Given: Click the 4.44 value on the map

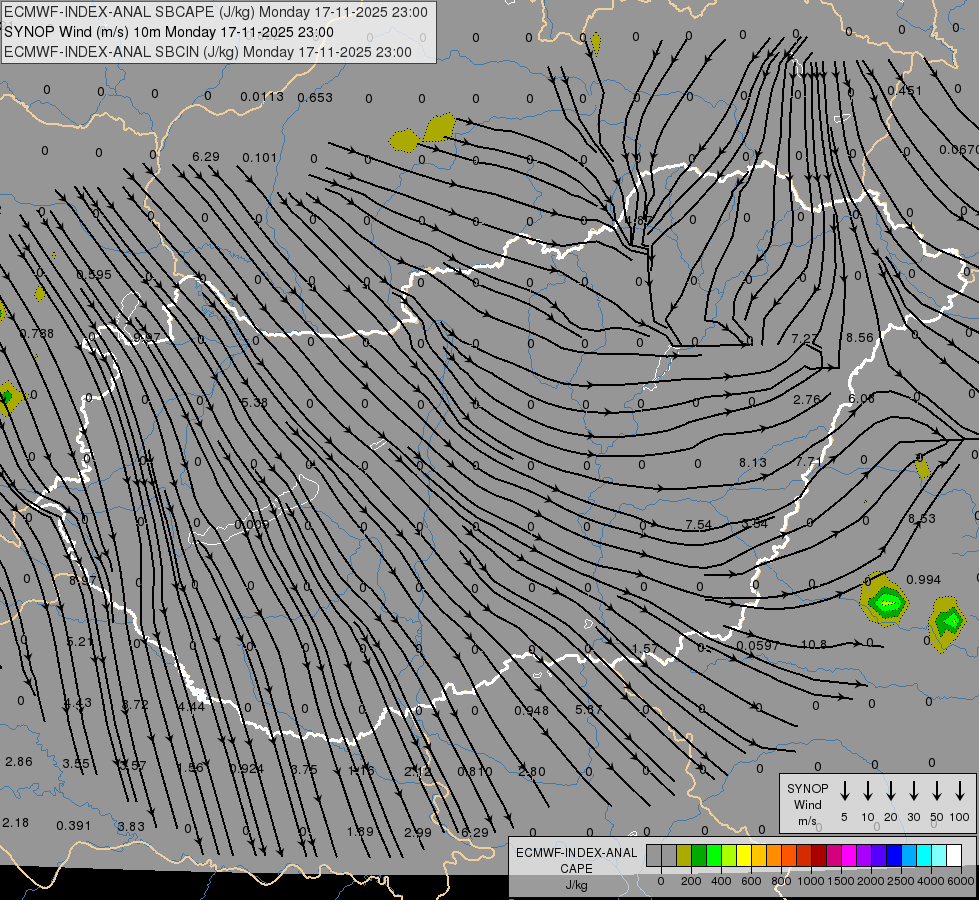Looking at the screenshot, I should (191, 706).
